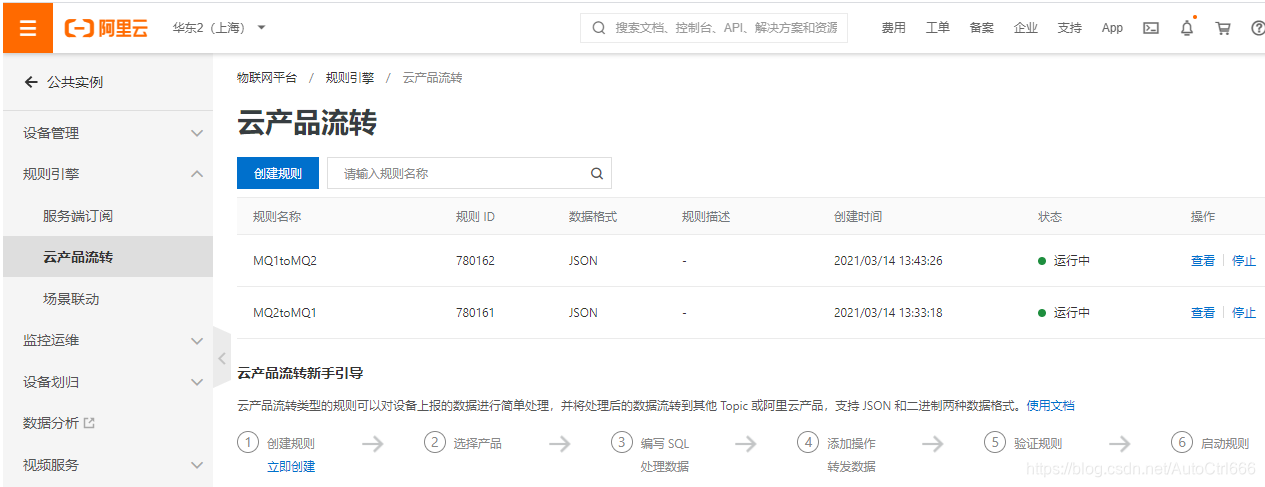Click the MQ1toMQ2 rule name
The height and width of the screenshot is (487, 1265).
point(285,261)
